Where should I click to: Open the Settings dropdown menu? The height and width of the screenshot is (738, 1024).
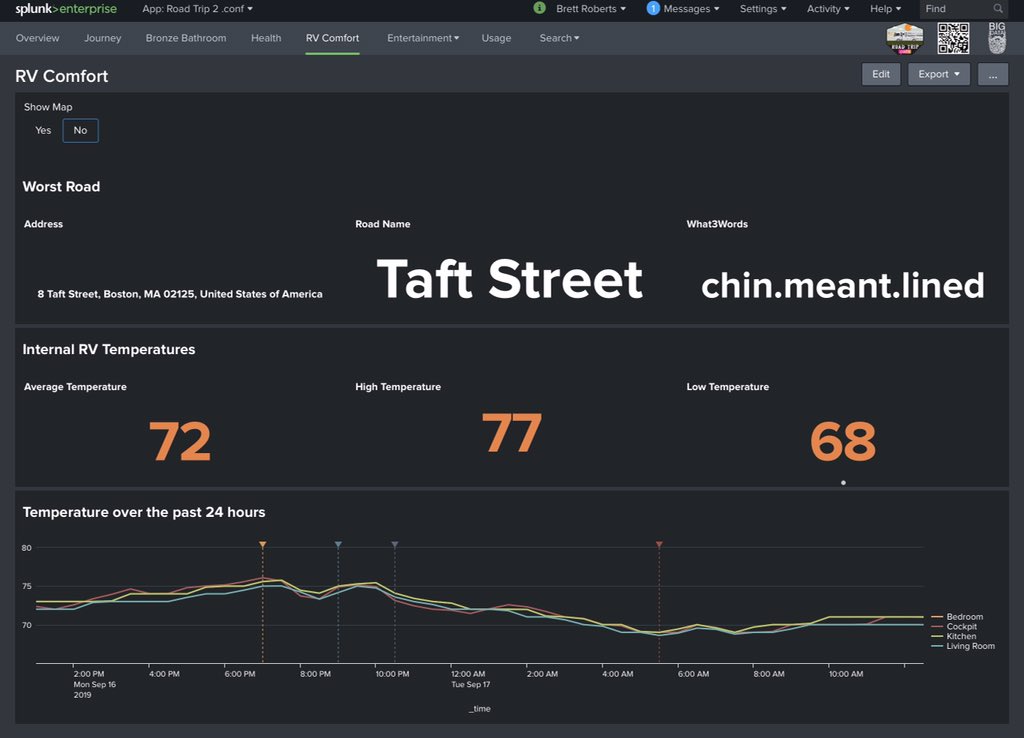[762, 8]
